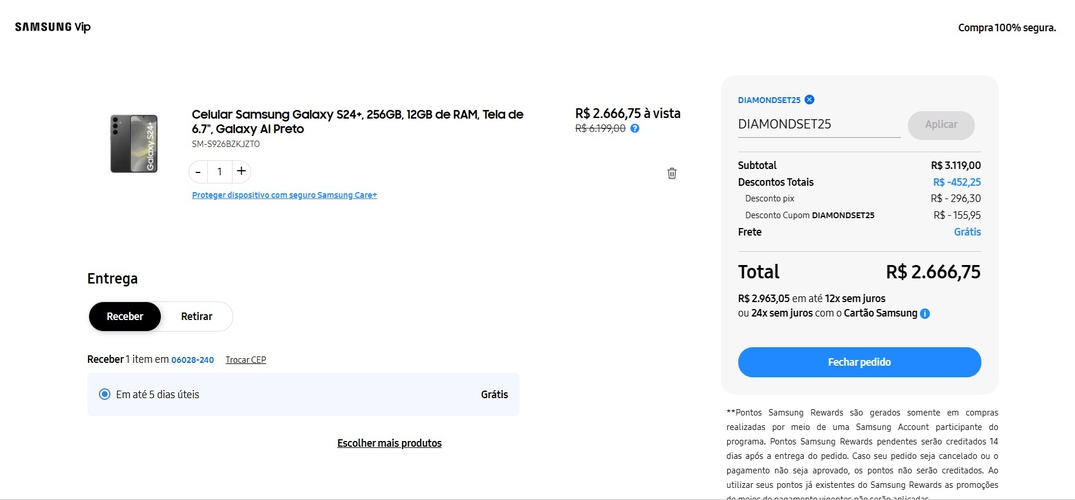Click the quantity number field
This screenshot has width=1075, height=500.
click(219, 171)
